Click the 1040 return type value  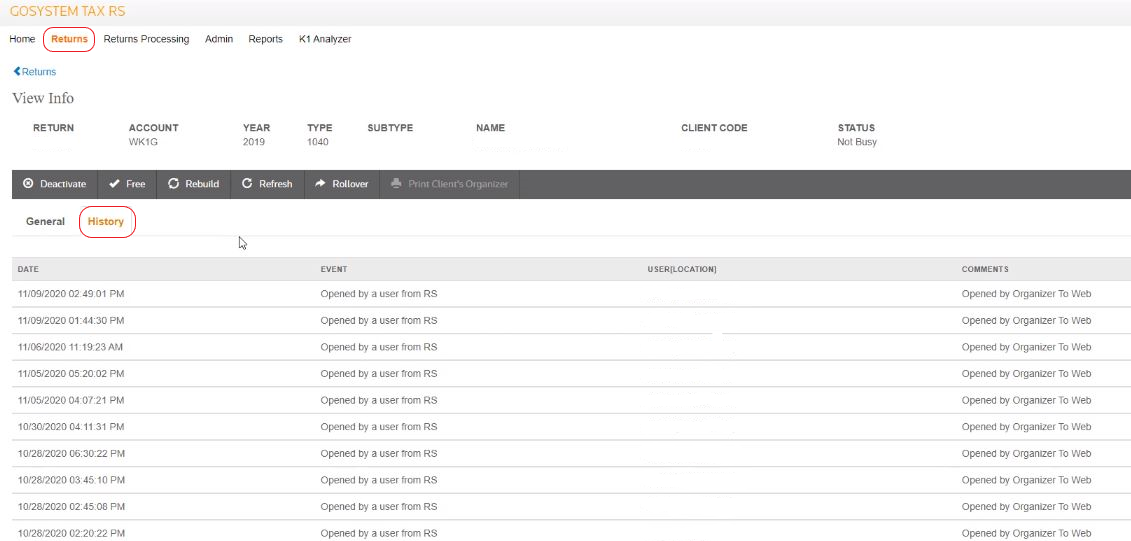(317, 142)
